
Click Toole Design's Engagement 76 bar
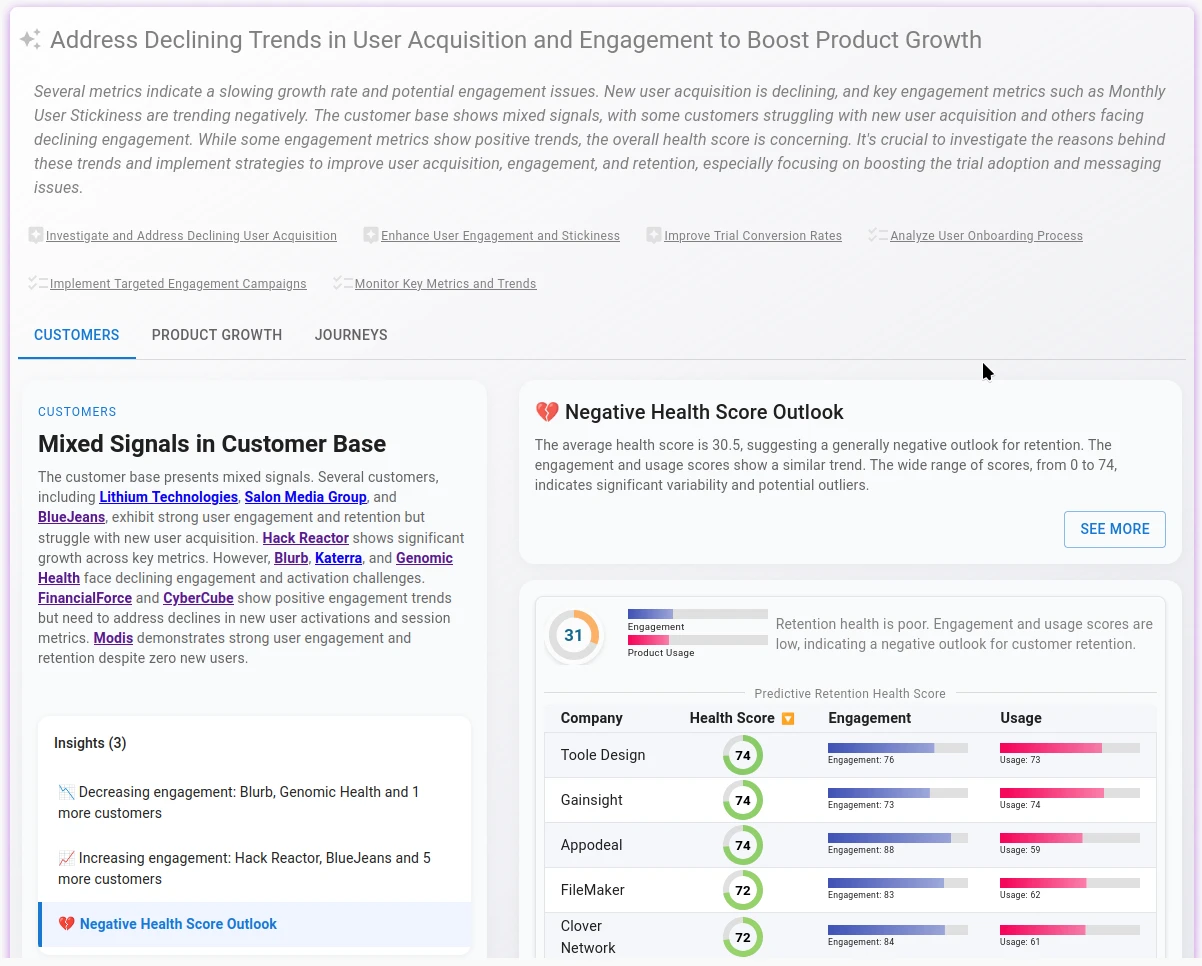point(898,748)
